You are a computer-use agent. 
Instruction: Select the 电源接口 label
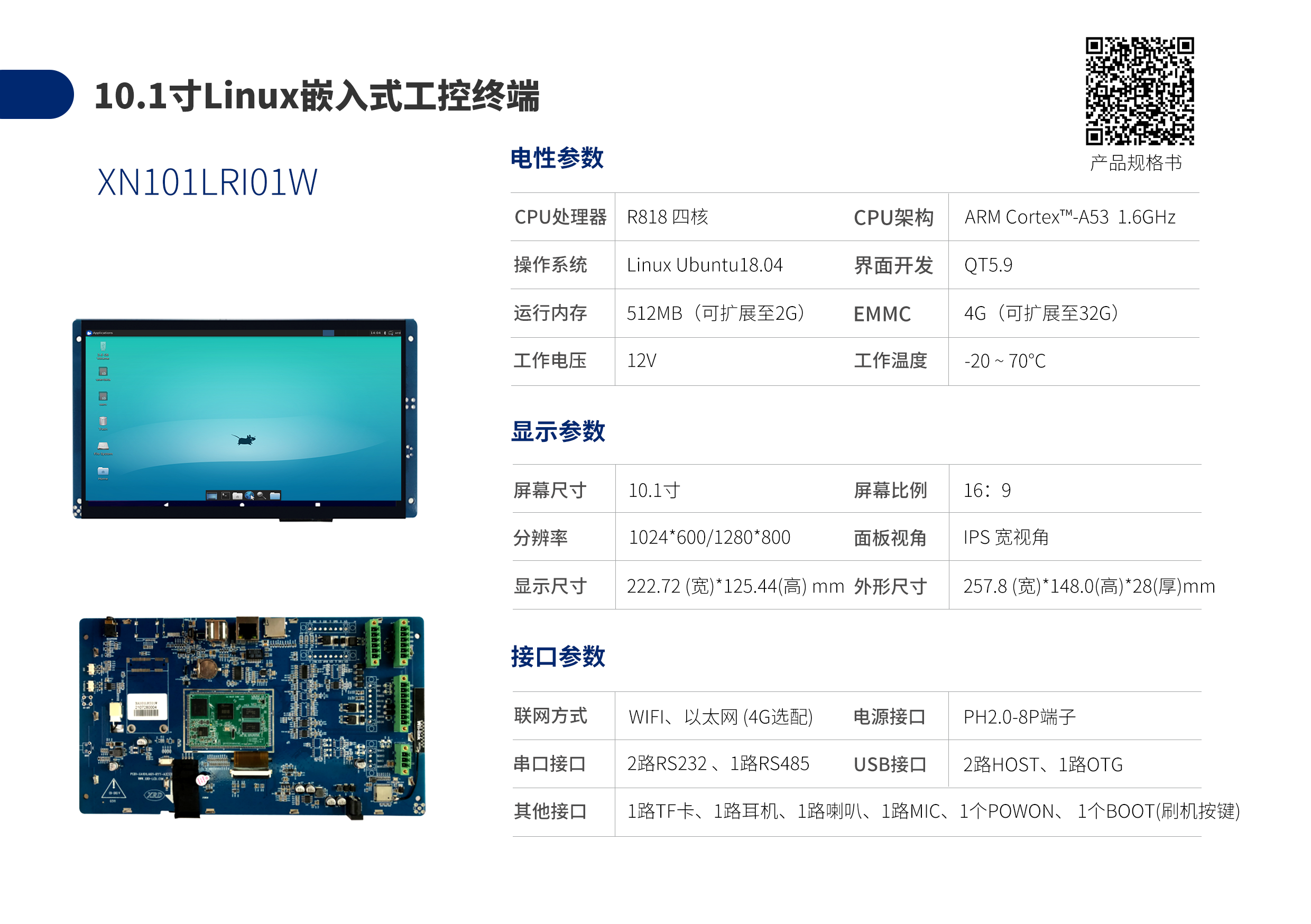tap(890, 717)
